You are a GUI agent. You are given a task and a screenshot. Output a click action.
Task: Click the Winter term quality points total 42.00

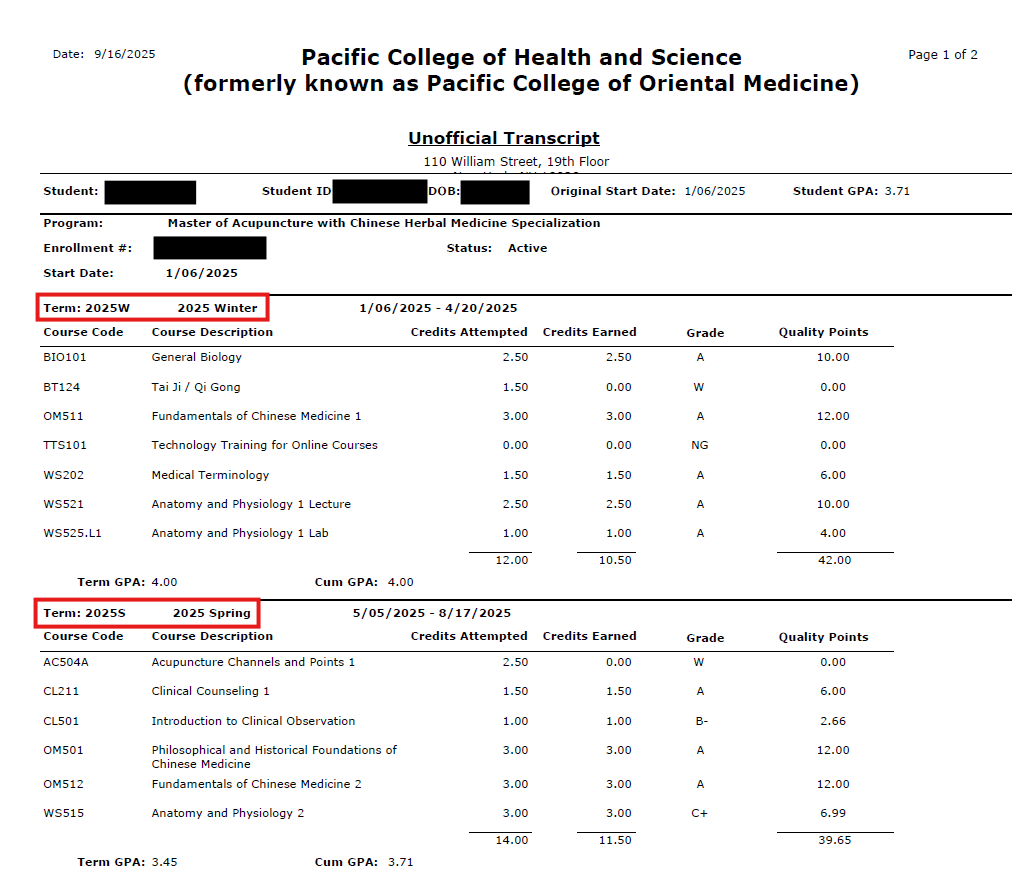(834, 560)
